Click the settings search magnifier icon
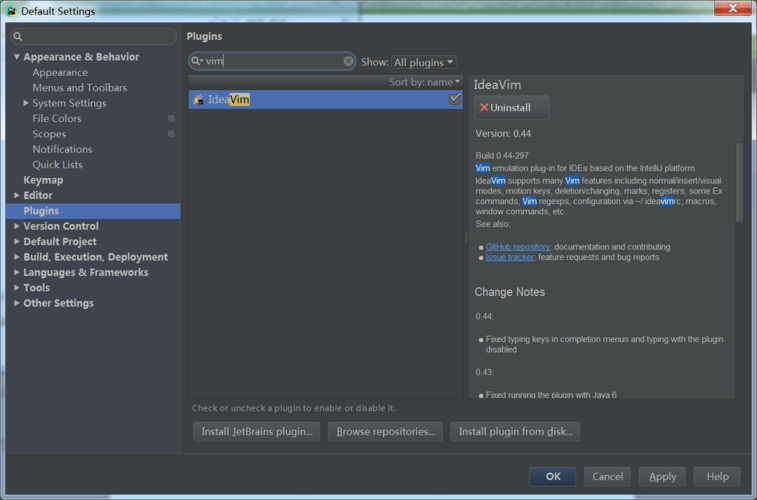 pyautogui.click(x=18, y=36)
